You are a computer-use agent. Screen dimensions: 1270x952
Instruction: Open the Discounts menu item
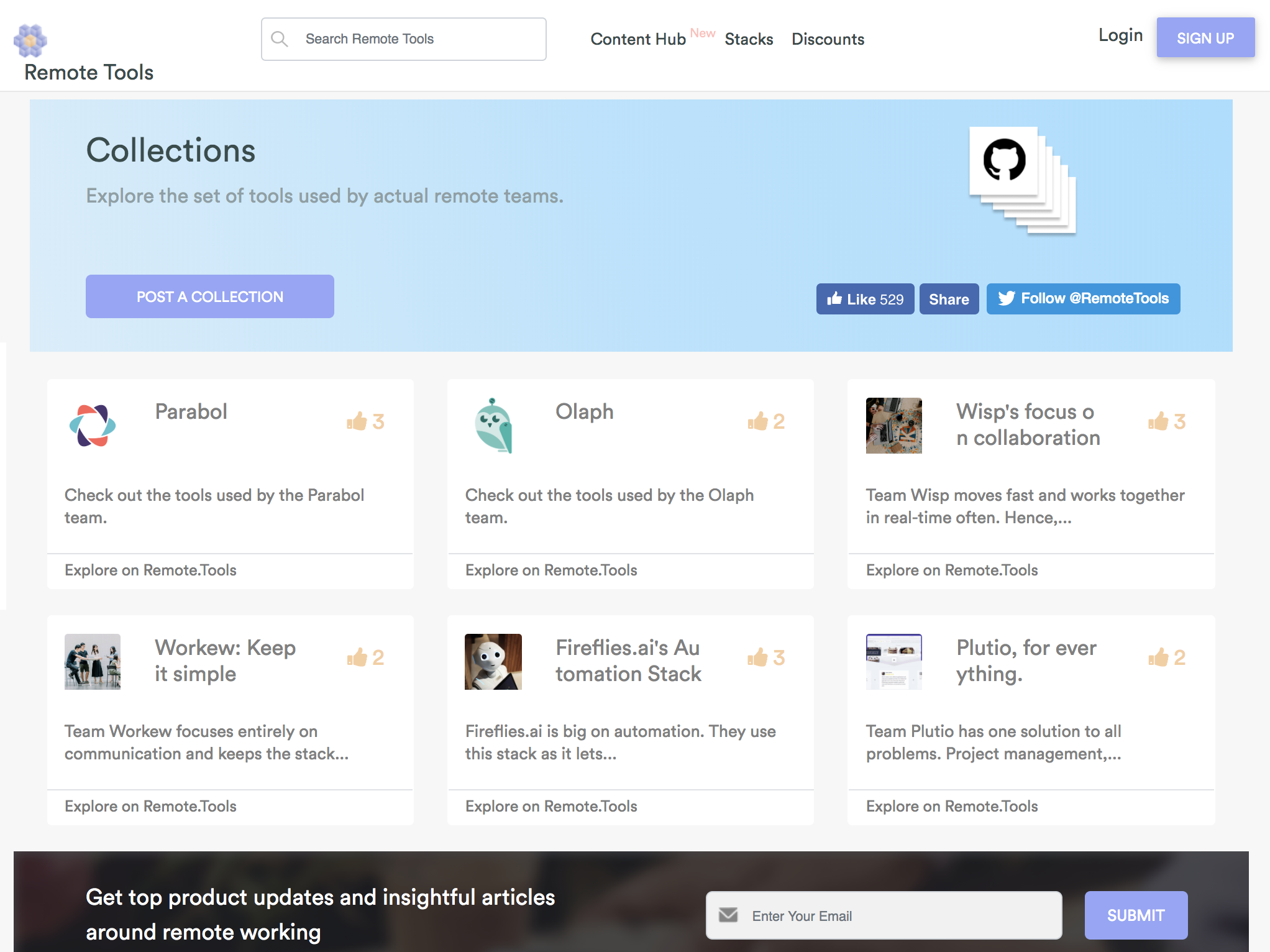pos(828,39)
